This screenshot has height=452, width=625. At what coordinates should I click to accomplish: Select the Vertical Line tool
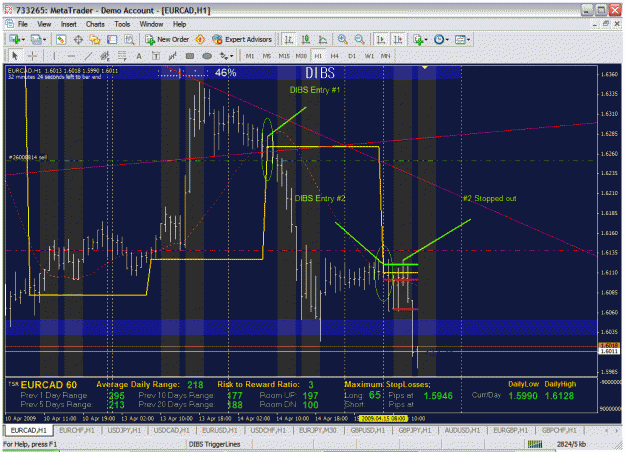(54, 56)
